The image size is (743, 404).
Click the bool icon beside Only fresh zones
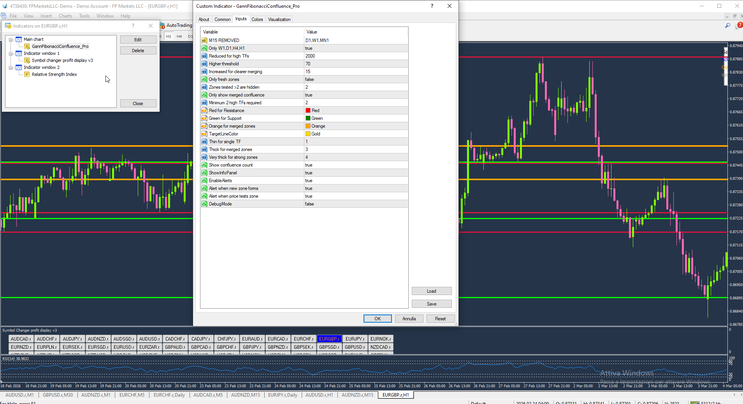(x=205, y=80)
